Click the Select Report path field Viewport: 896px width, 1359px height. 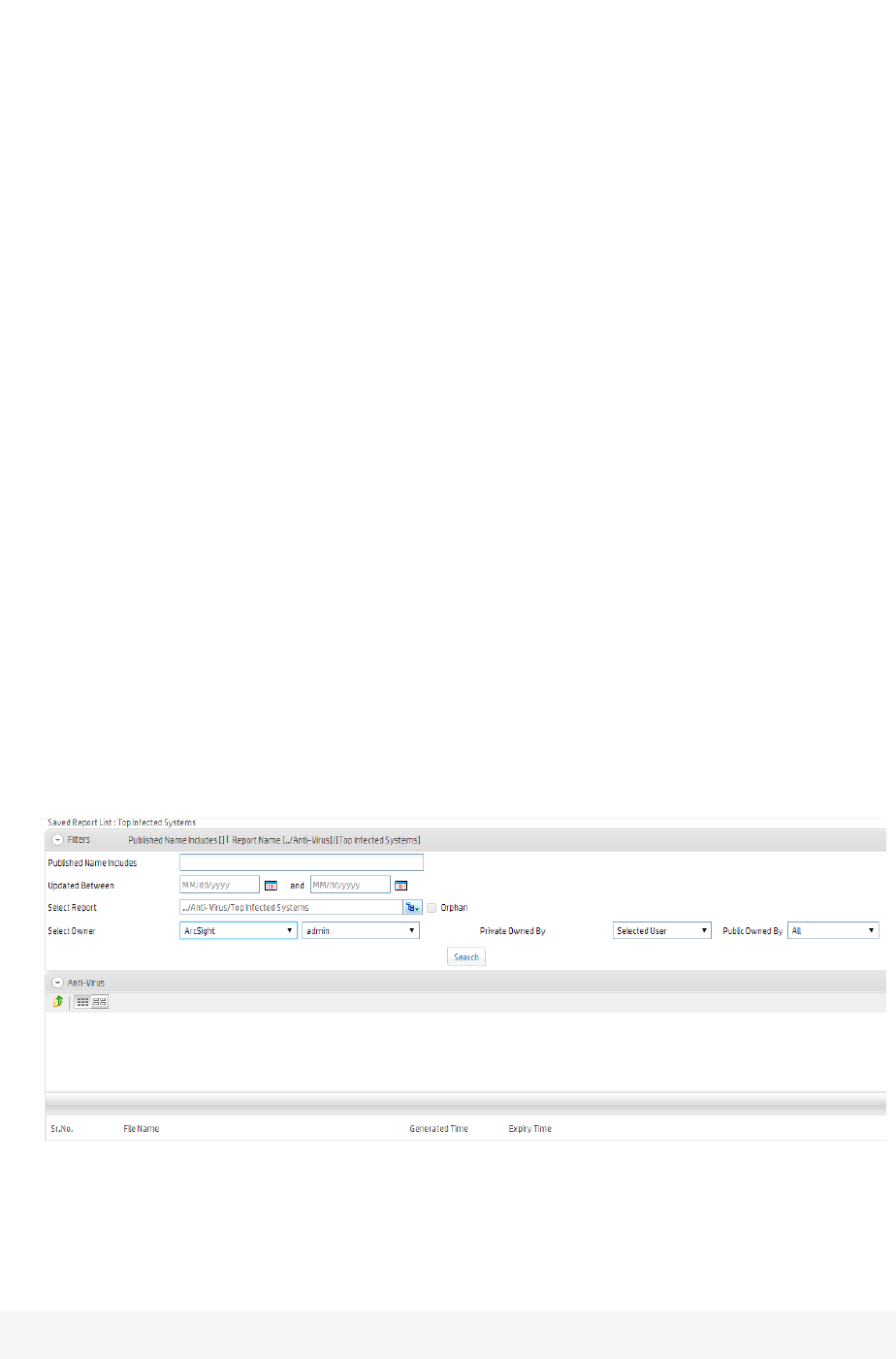292,908
